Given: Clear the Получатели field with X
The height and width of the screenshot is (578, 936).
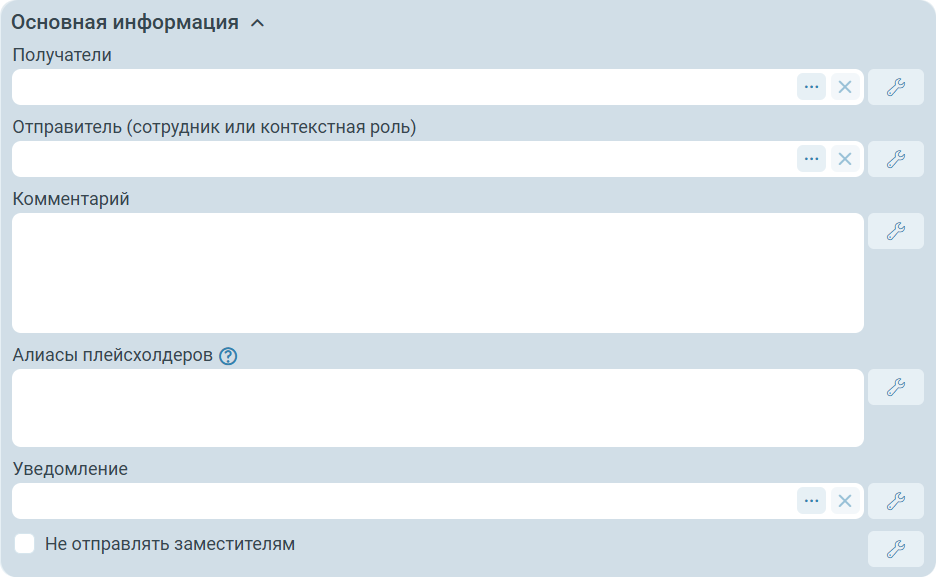Looking at the screenshot, I should point(845,87).
